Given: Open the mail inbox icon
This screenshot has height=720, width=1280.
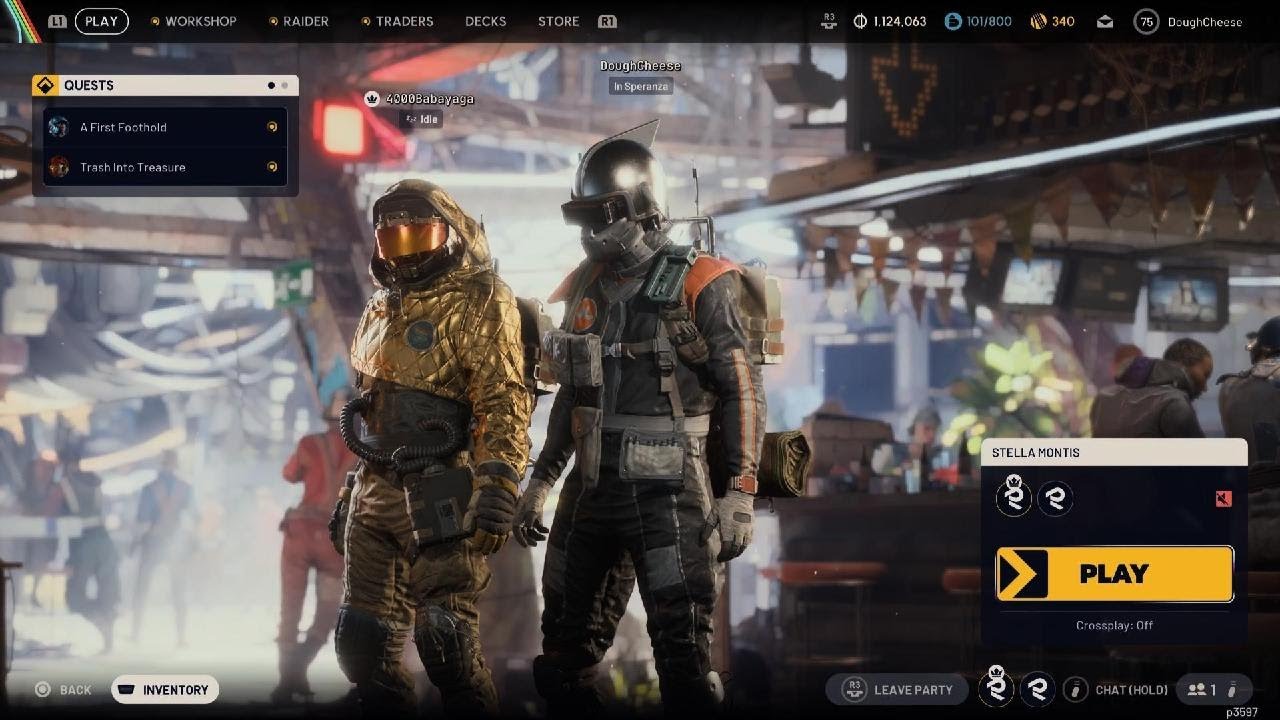Looking at the screenshot, I should [x=1105, y=21].
